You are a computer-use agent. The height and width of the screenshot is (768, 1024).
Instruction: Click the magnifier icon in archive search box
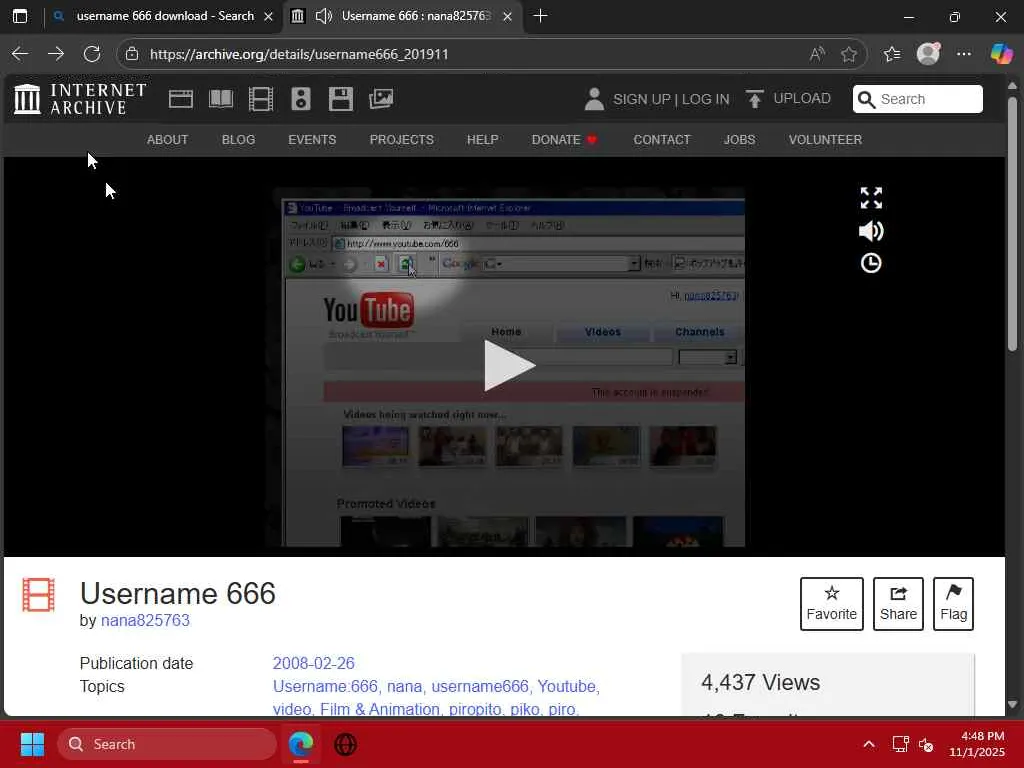click(866, 99)
